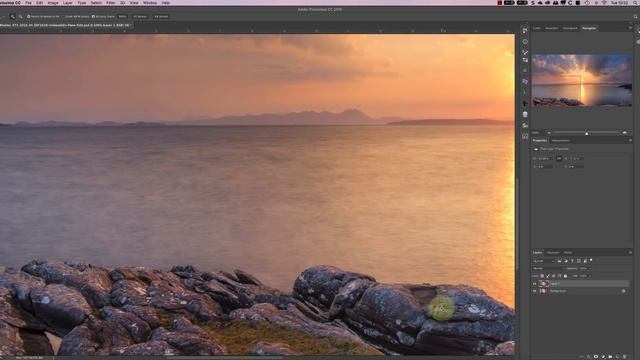Open the Layers panel options menu
The image size is (640, 360).
(x=630, y=252)
